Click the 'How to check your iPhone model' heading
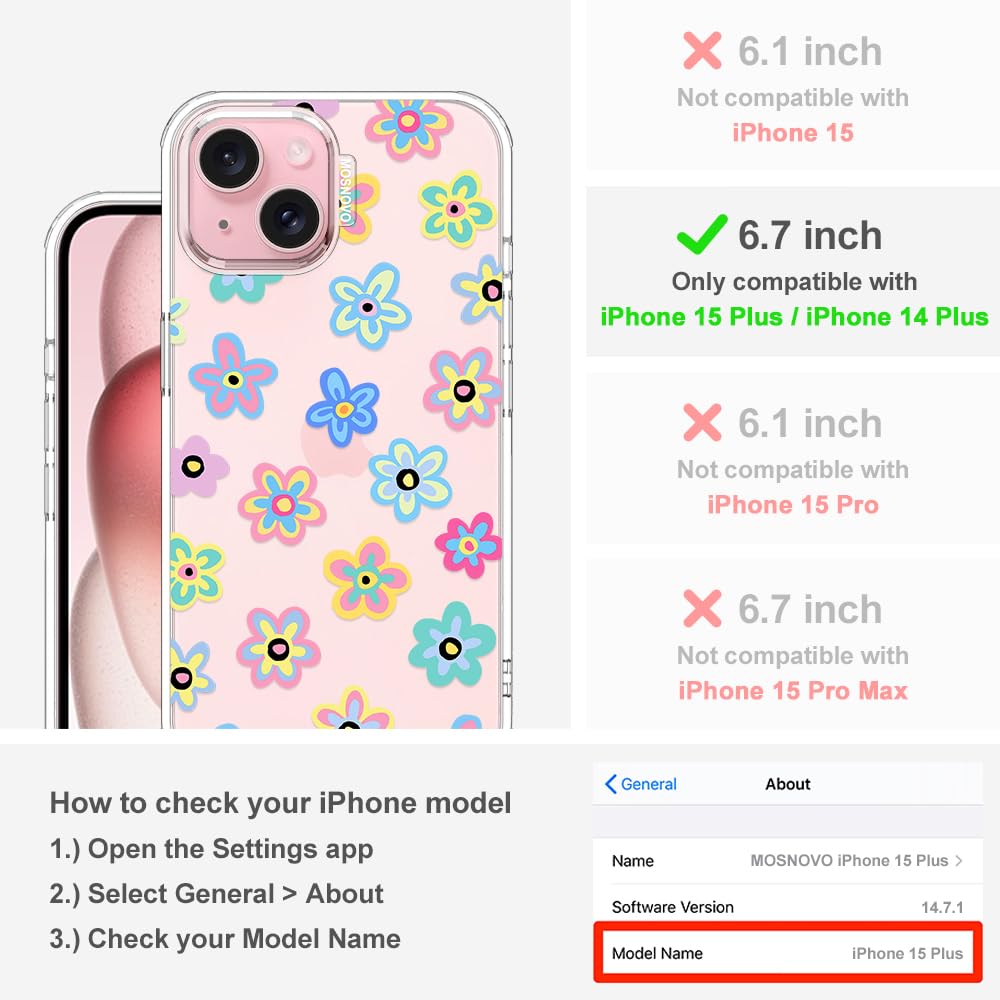Viewport: 1000px width, 1000px height. pos(281,802)
